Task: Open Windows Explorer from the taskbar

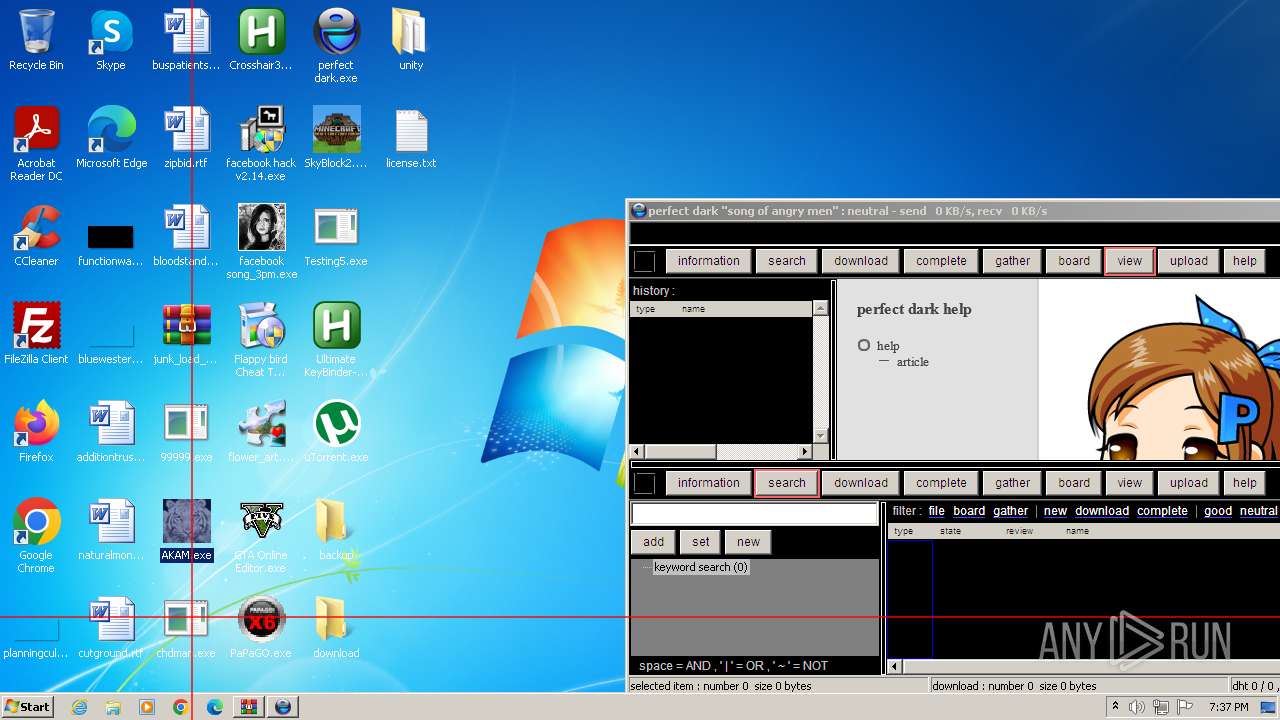Action: click(x=113, y=707)
